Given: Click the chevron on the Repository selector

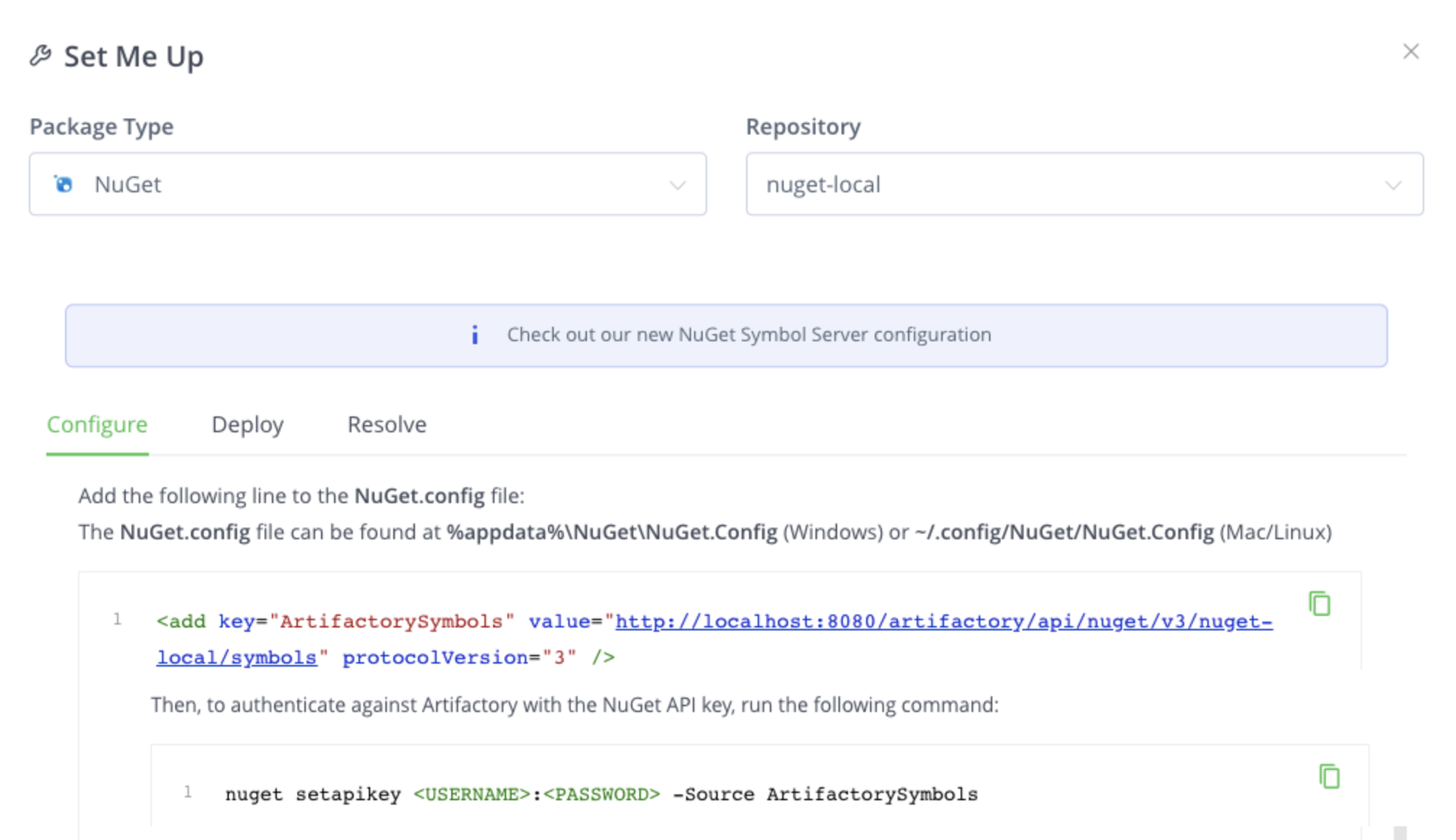Looking at the screenshot, I should (x=1394, y=187).
